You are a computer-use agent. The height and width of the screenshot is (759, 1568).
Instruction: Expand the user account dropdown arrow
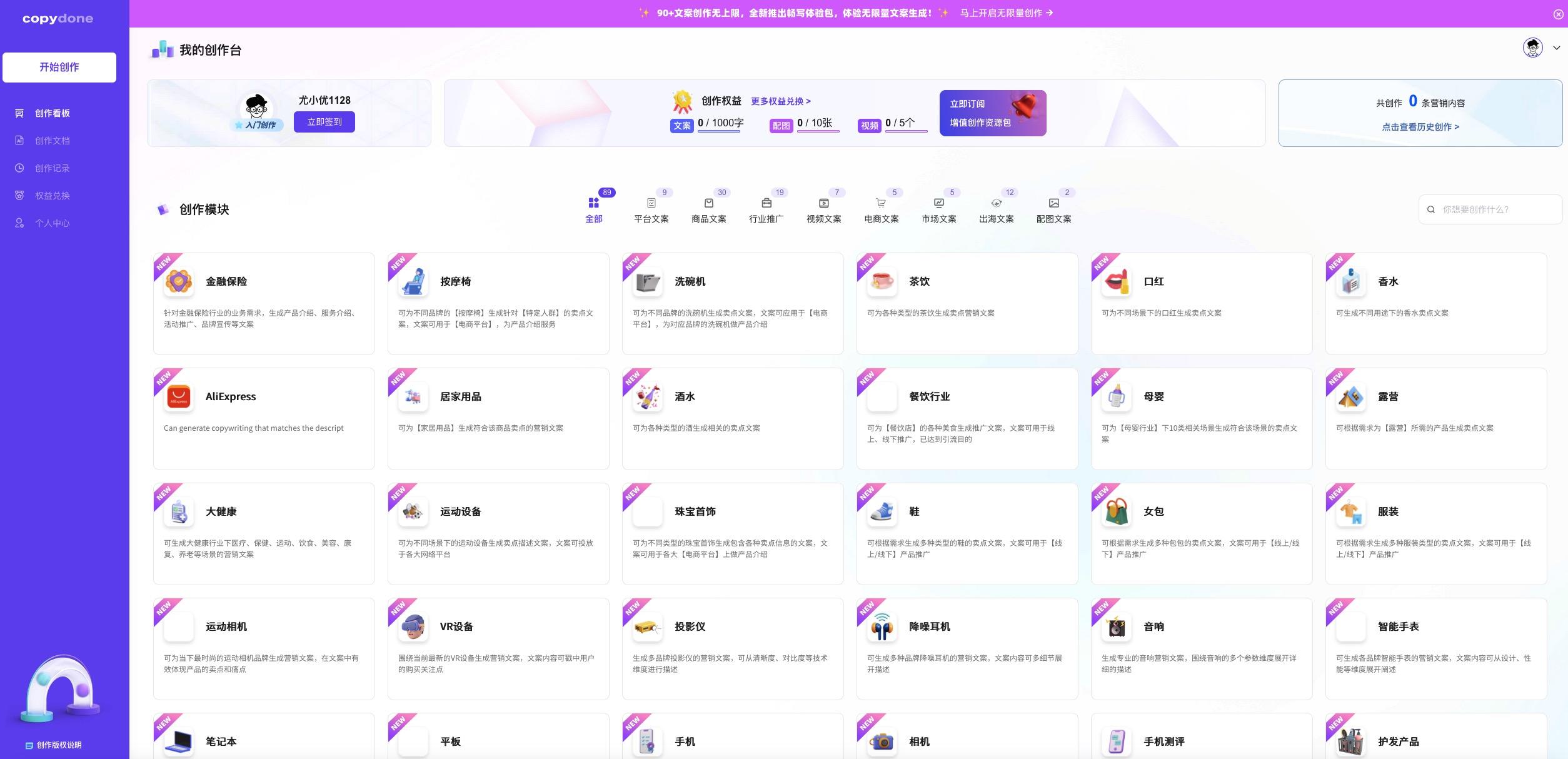[1557, 48]
